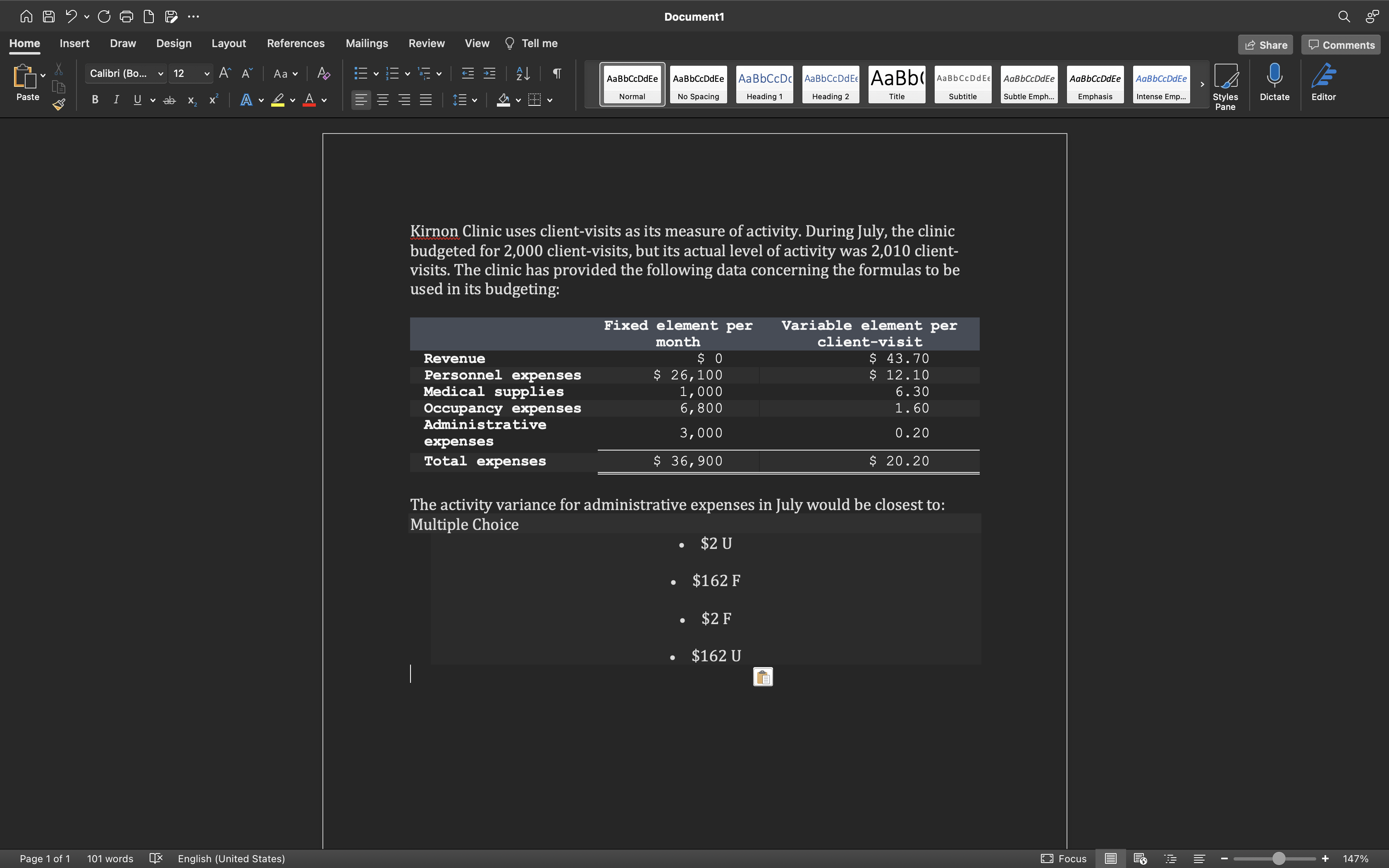The image size is (1389, 868).
Task: Switch to the References ribbon tab
Action: [x=296, y=43]
